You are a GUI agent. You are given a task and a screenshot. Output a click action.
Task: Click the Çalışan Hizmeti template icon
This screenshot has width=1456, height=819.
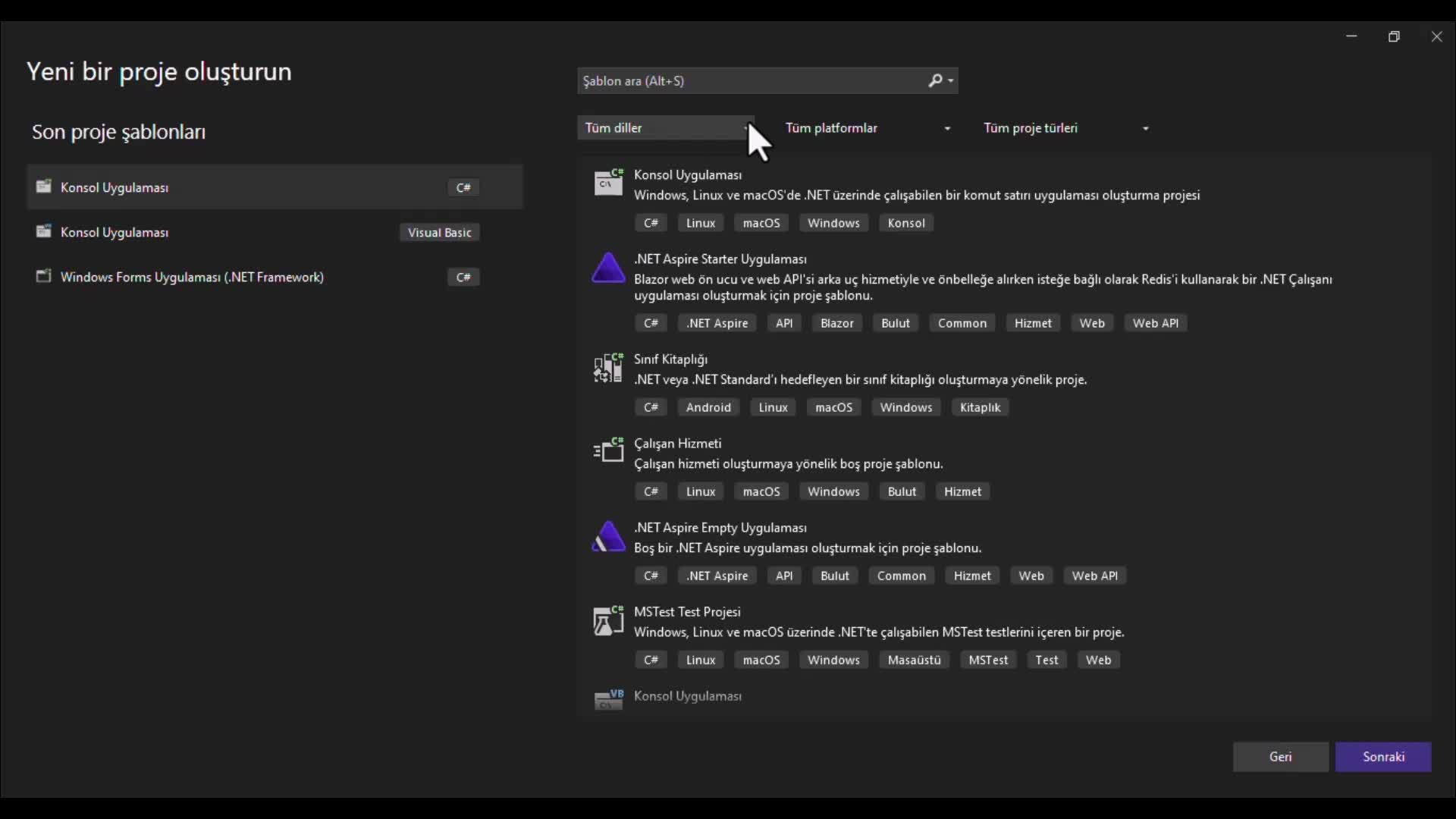click(x=608, y=450)
